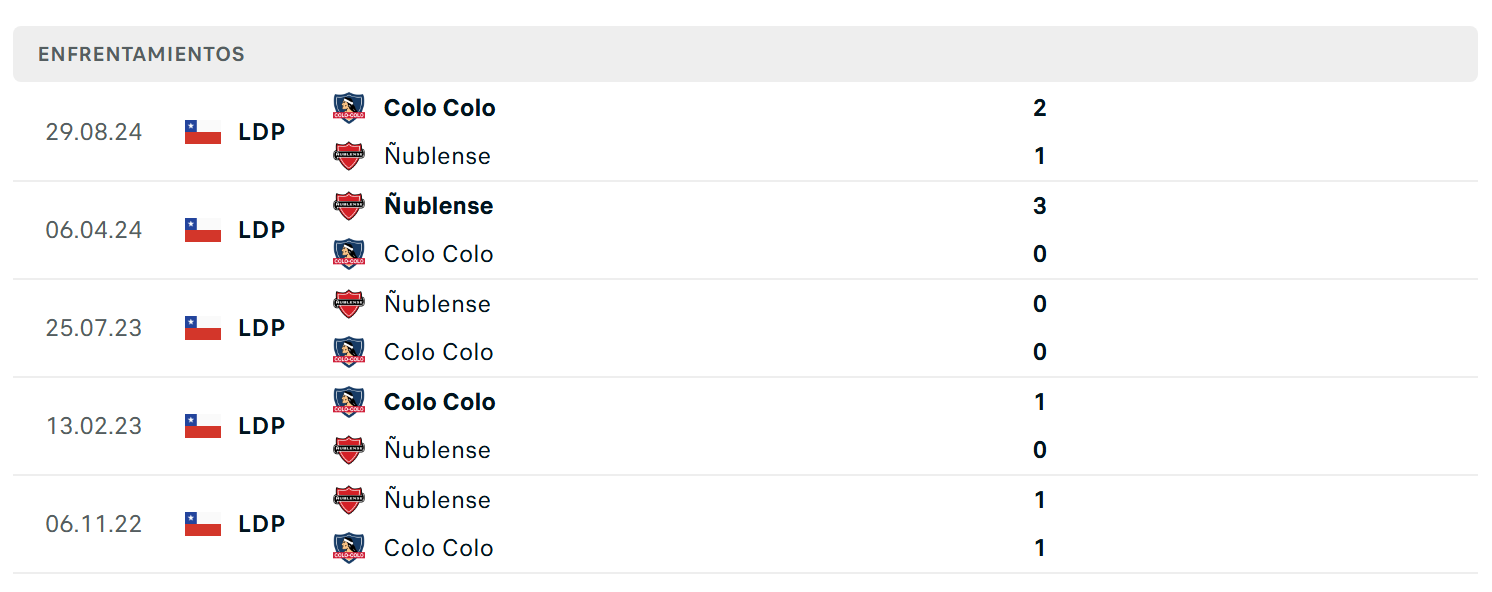
Task: Click Chile flag next to 13.02.23 date
Action: [x=203, y=426]
